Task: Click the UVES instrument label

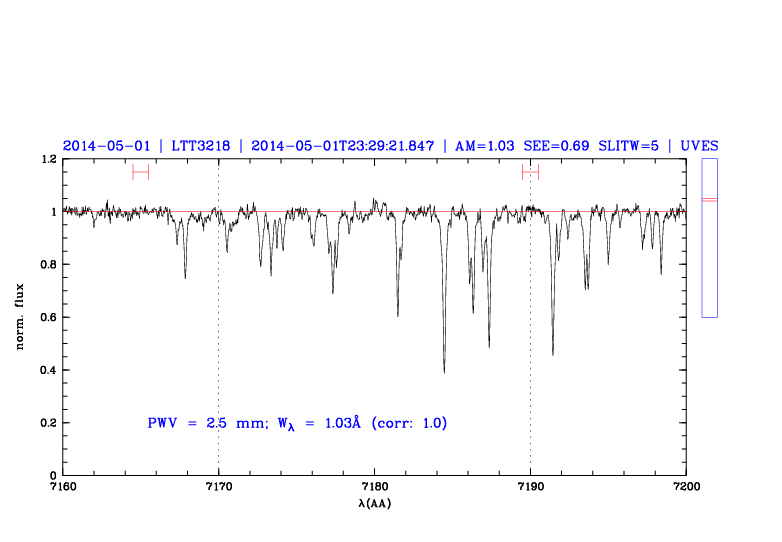Action: [x=699, y=145]
